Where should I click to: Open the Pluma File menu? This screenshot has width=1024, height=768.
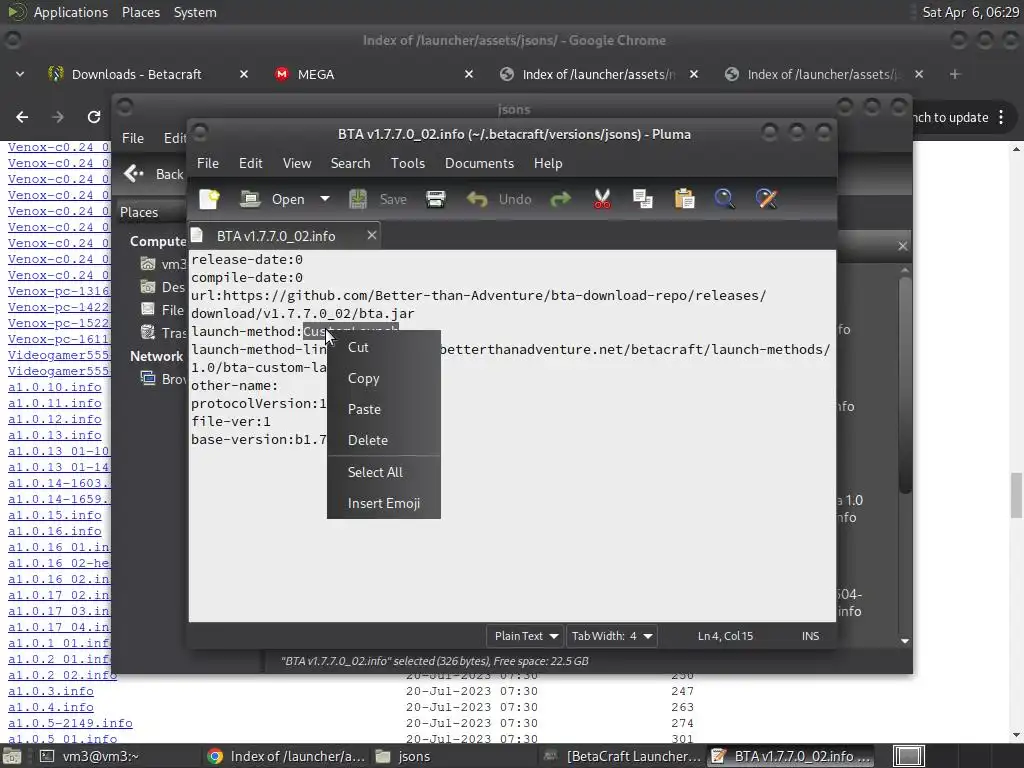pyautogui.click(x=208, y=163)
